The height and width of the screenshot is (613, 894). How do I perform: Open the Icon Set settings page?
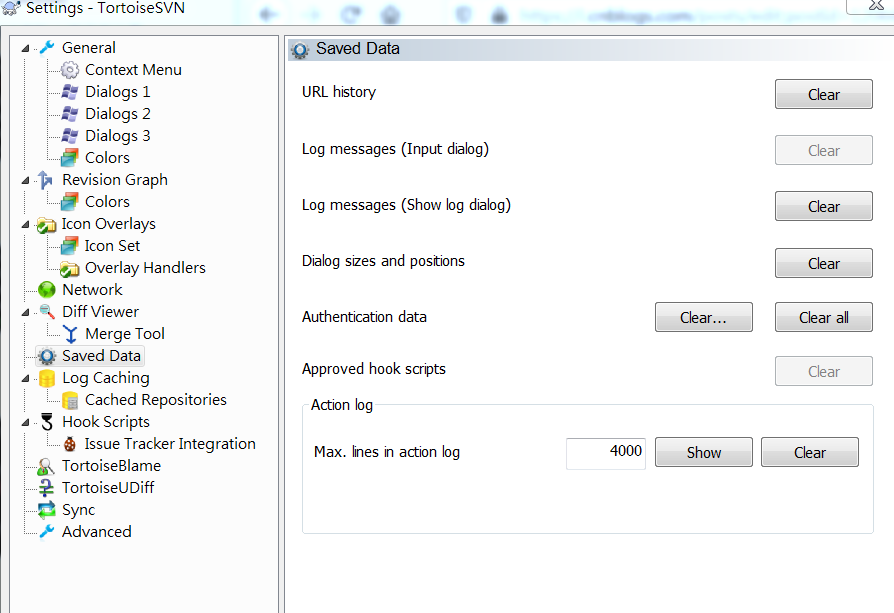112,246
